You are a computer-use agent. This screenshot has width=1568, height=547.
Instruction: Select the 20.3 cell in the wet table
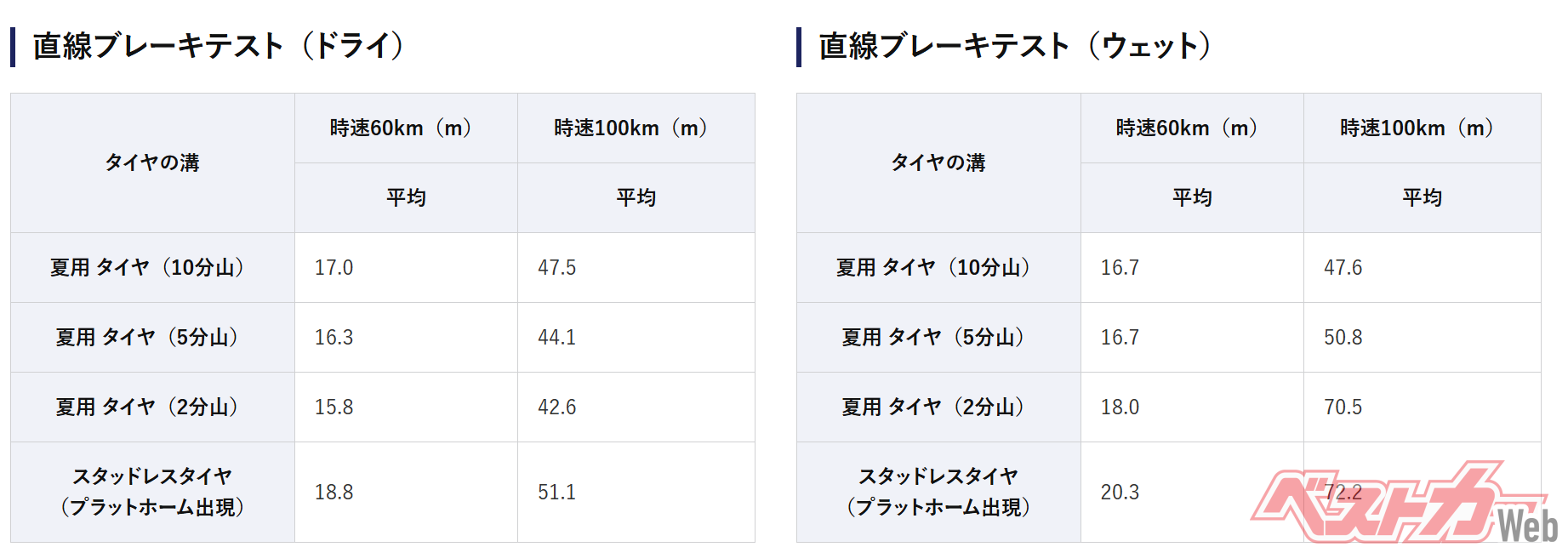tap(1120, 493)
